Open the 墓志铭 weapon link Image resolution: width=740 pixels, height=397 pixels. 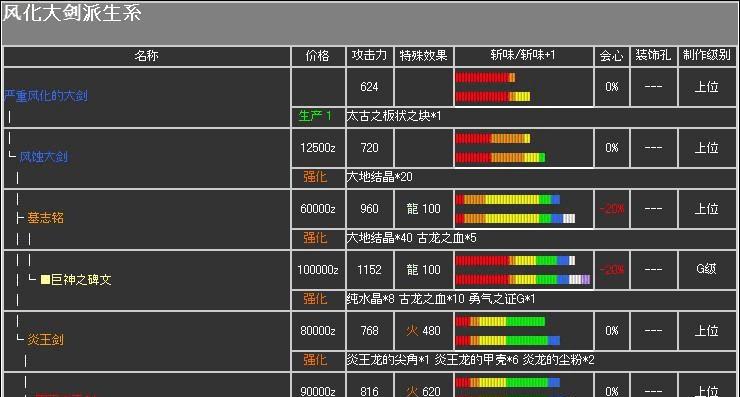click(x=45, y=218)
